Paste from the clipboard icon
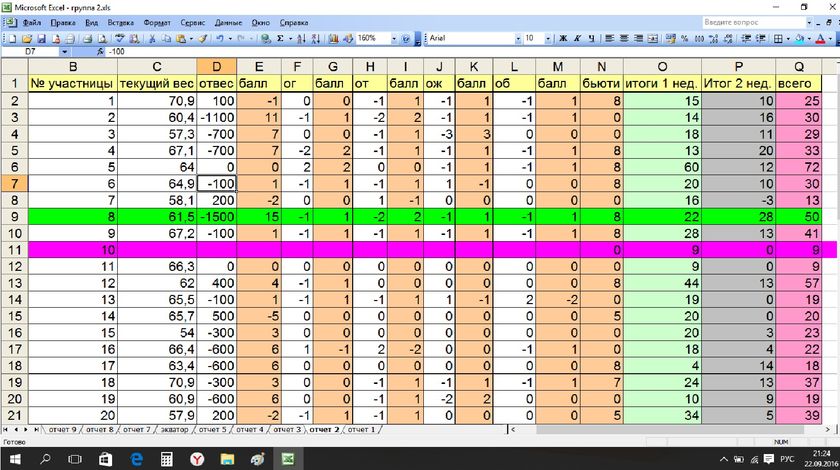The image size is (840, 470). pyautogui.click(x=181, y=39)
